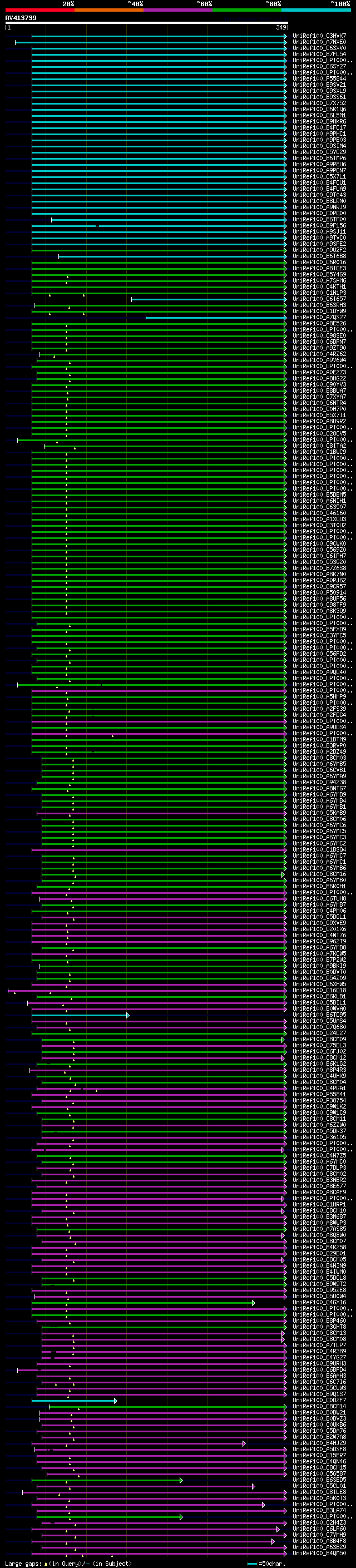Select the UniRef100_B3RVP0 label
The height and width of the screenshot is (1568, 356).
point(319,746)
